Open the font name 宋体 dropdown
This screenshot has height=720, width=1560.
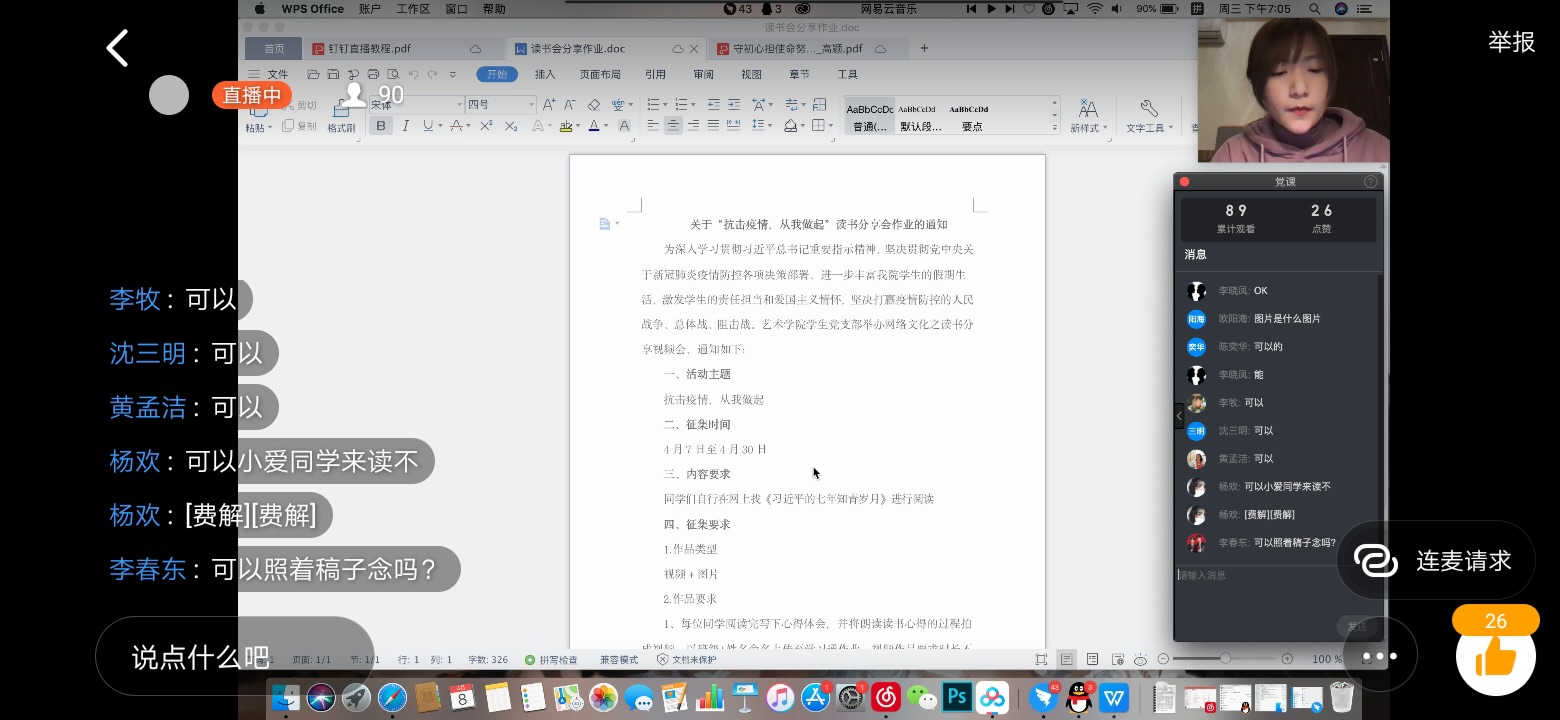pyautogui.click(x=459, y=104)
